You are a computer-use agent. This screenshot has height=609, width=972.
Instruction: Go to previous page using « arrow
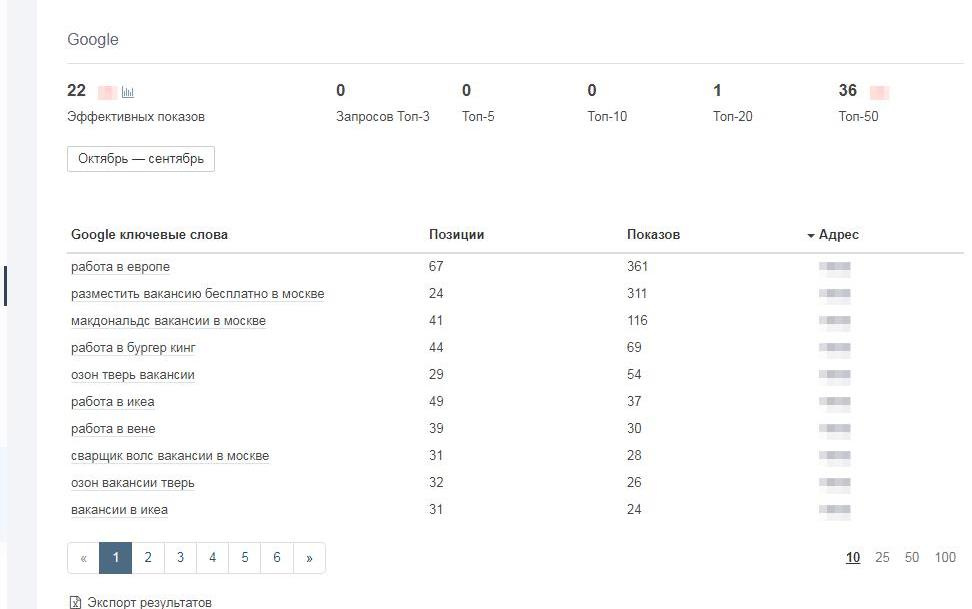click(83, 558)
